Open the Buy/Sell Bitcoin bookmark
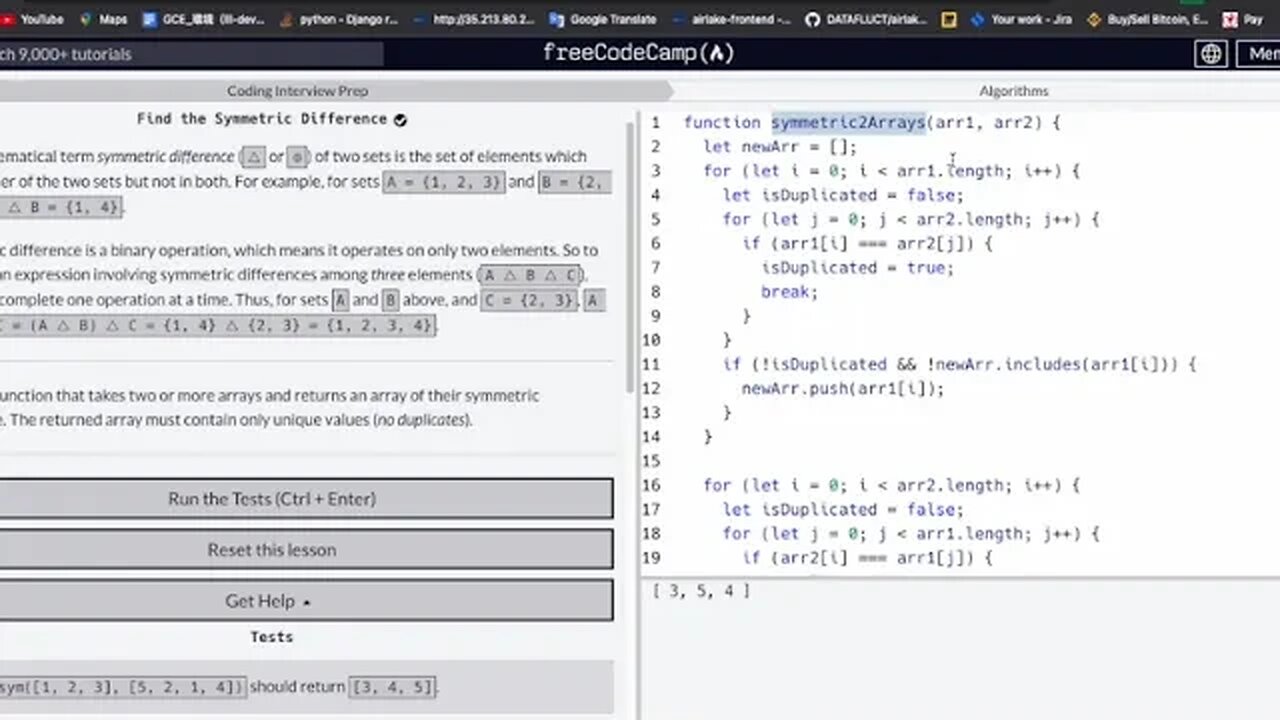 tap(1148, 19)
